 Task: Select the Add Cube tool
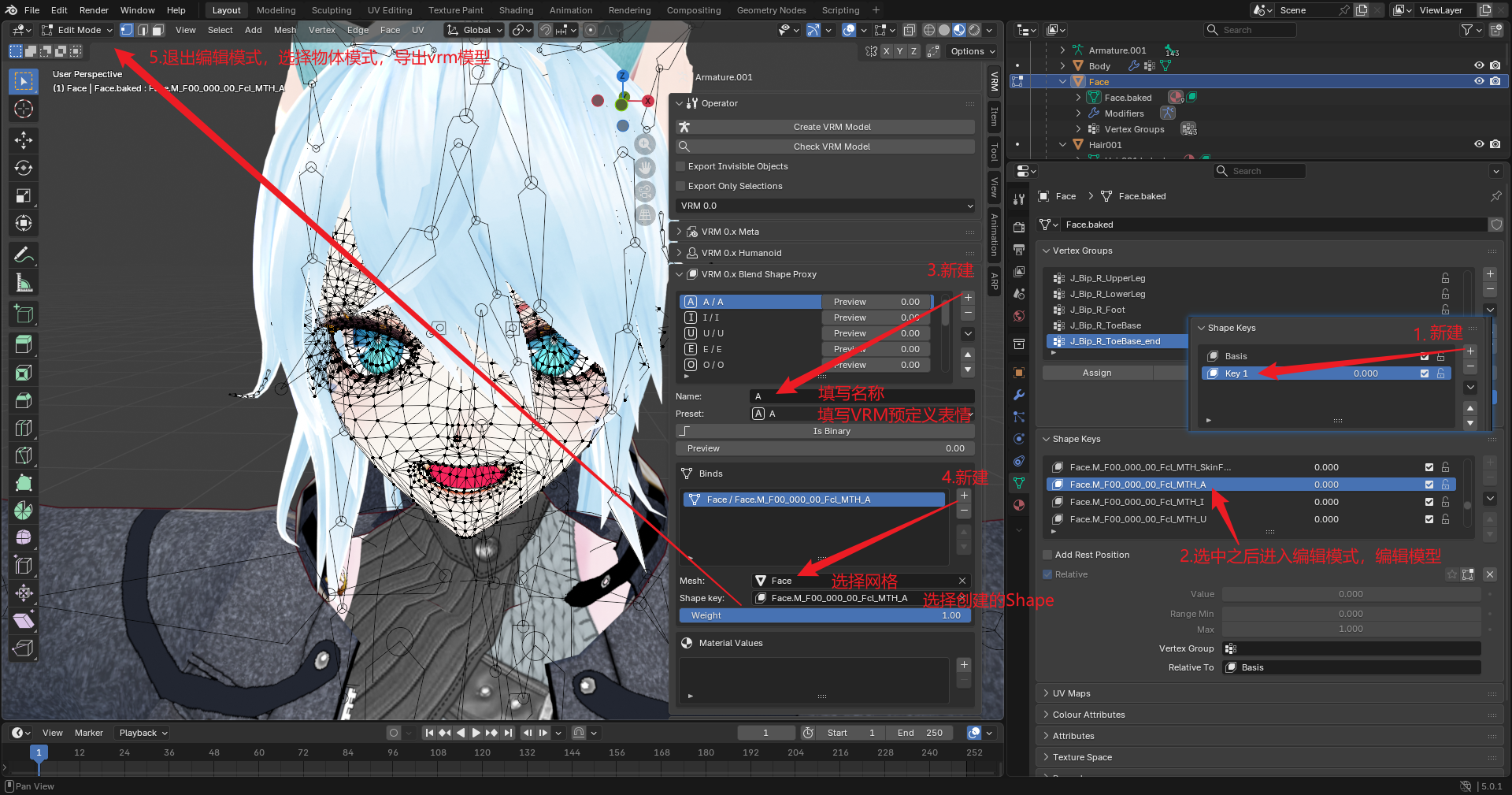click(24, 314)
